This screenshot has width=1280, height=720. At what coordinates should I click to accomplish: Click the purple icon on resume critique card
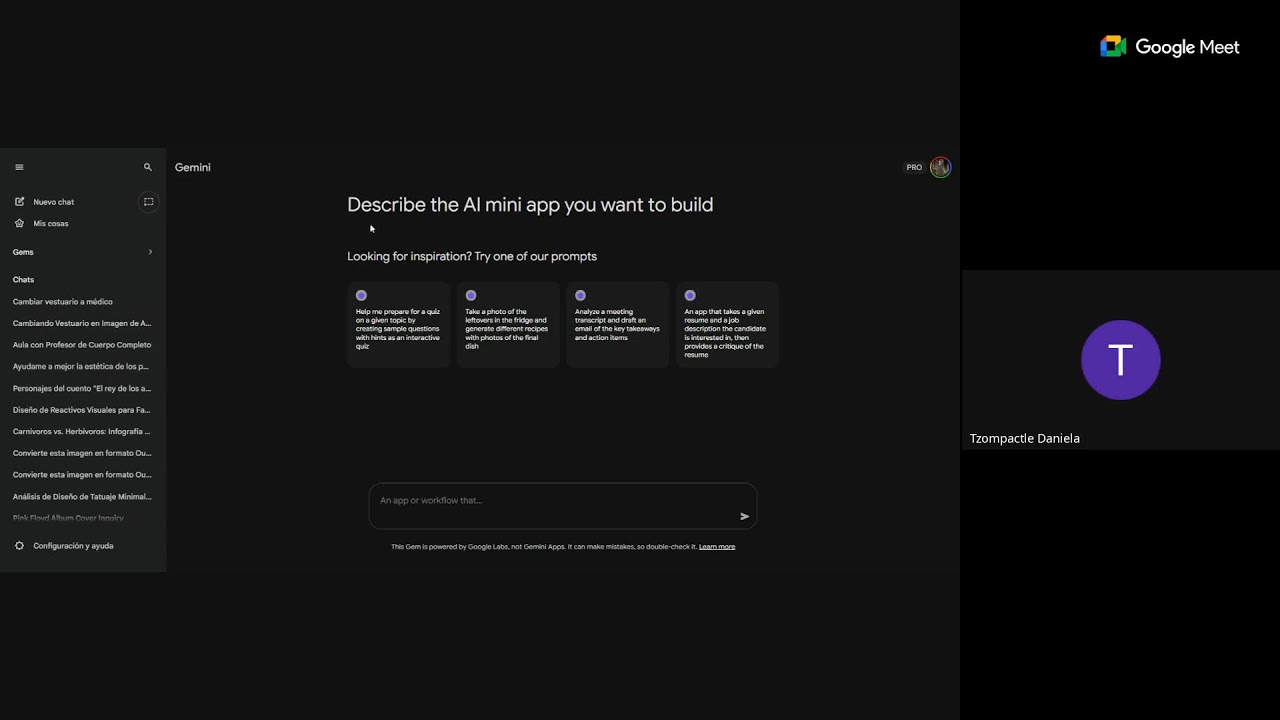[x=690, y=295]
